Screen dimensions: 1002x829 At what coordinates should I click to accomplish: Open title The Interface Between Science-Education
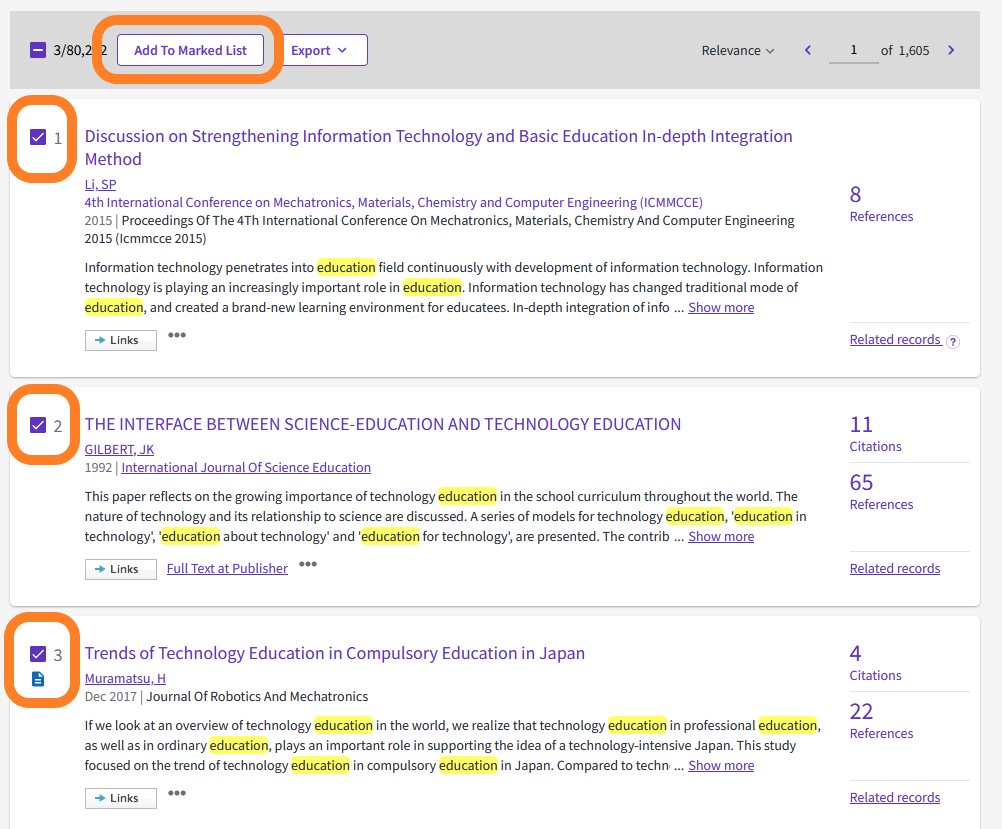tap(383, 424)
